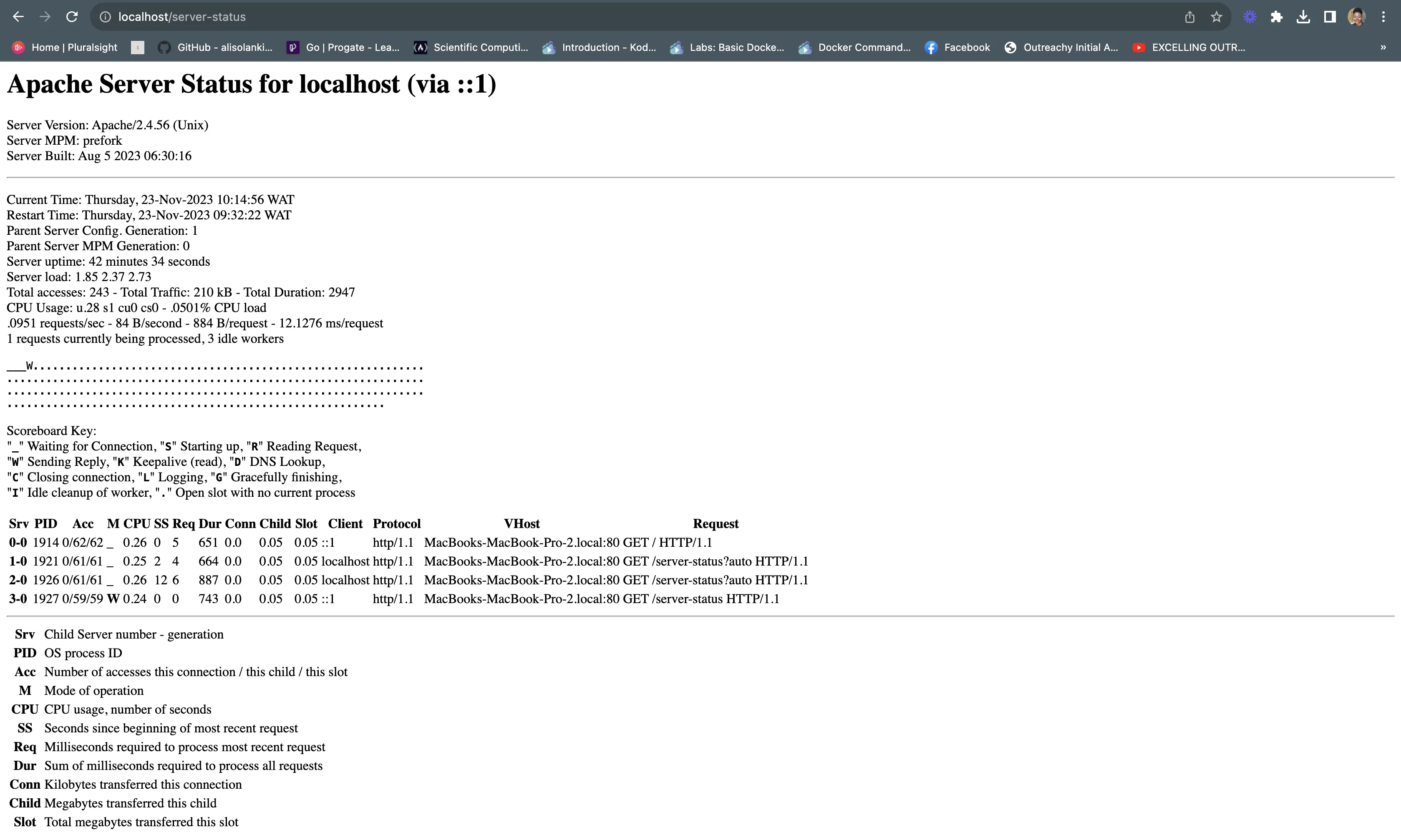Image resolution: width=1401 pixels, height=840 pixels.
Task: Open the unlabeled grey bookmark icon
Action: (x=138, y=48)
